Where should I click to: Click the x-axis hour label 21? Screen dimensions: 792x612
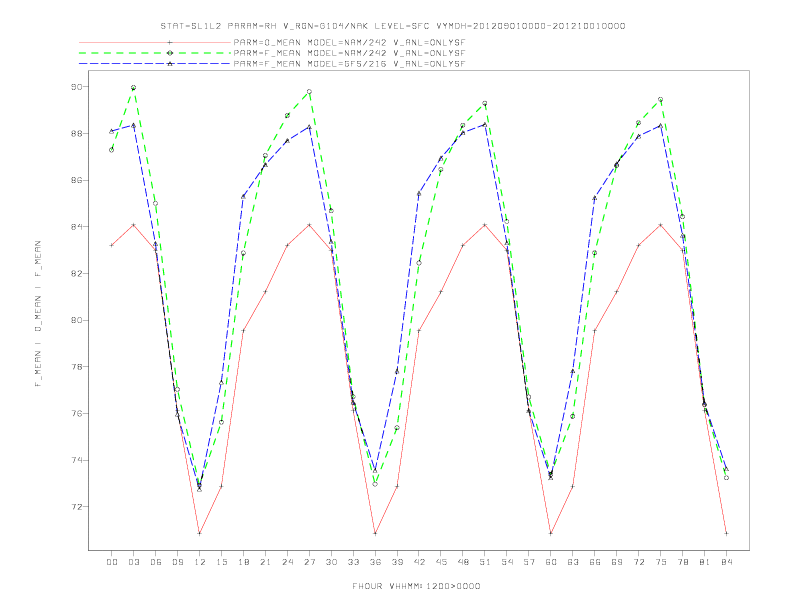(265, 562)
